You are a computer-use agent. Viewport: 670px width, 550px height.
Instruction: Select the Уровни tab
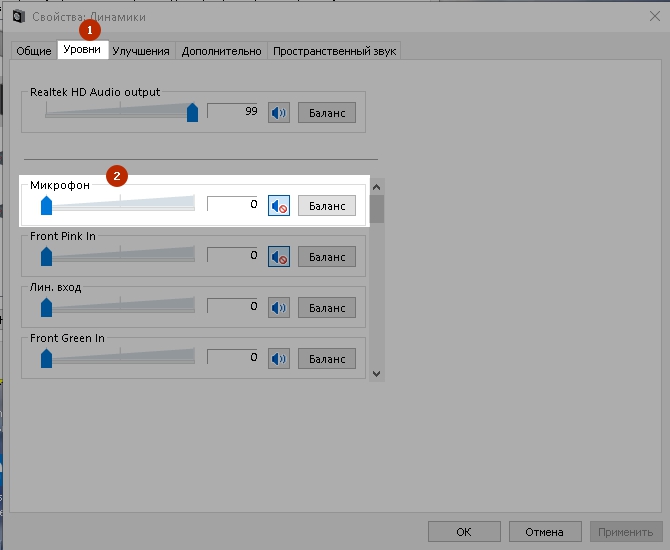click(82, 50)
